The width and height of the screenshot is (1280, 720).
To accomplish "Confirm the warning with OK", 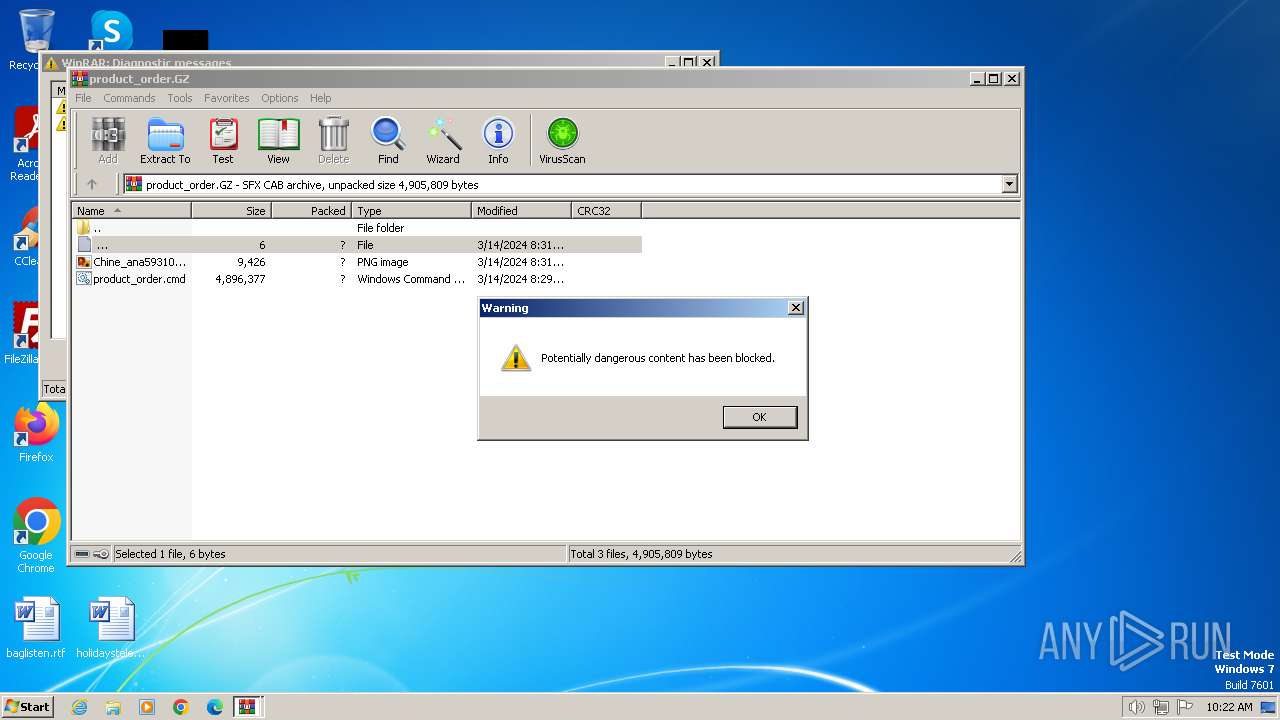I will click(760, 417).
